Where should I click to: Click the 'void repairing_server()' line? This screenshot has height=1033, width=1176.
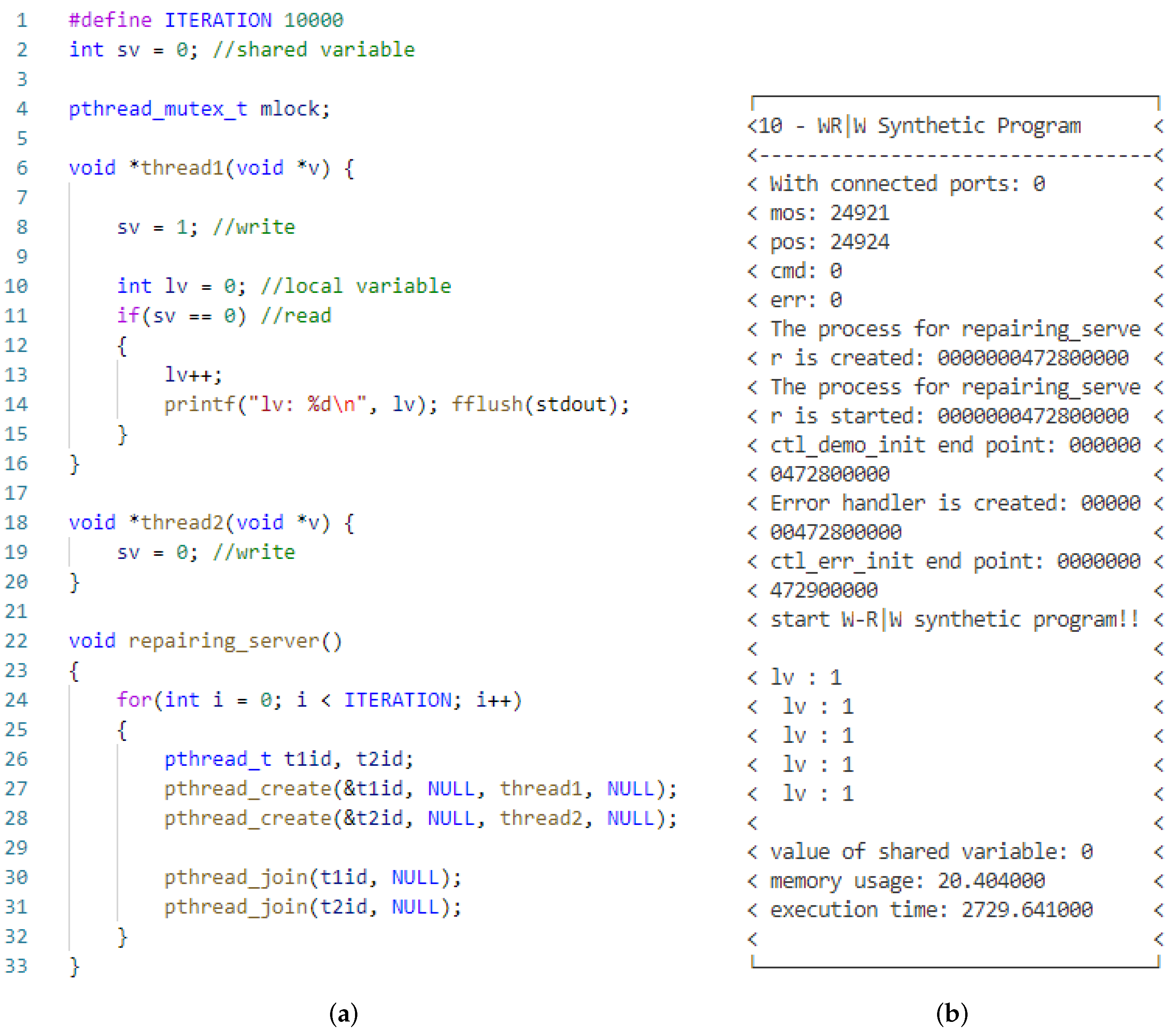click(x=205, y=641)
